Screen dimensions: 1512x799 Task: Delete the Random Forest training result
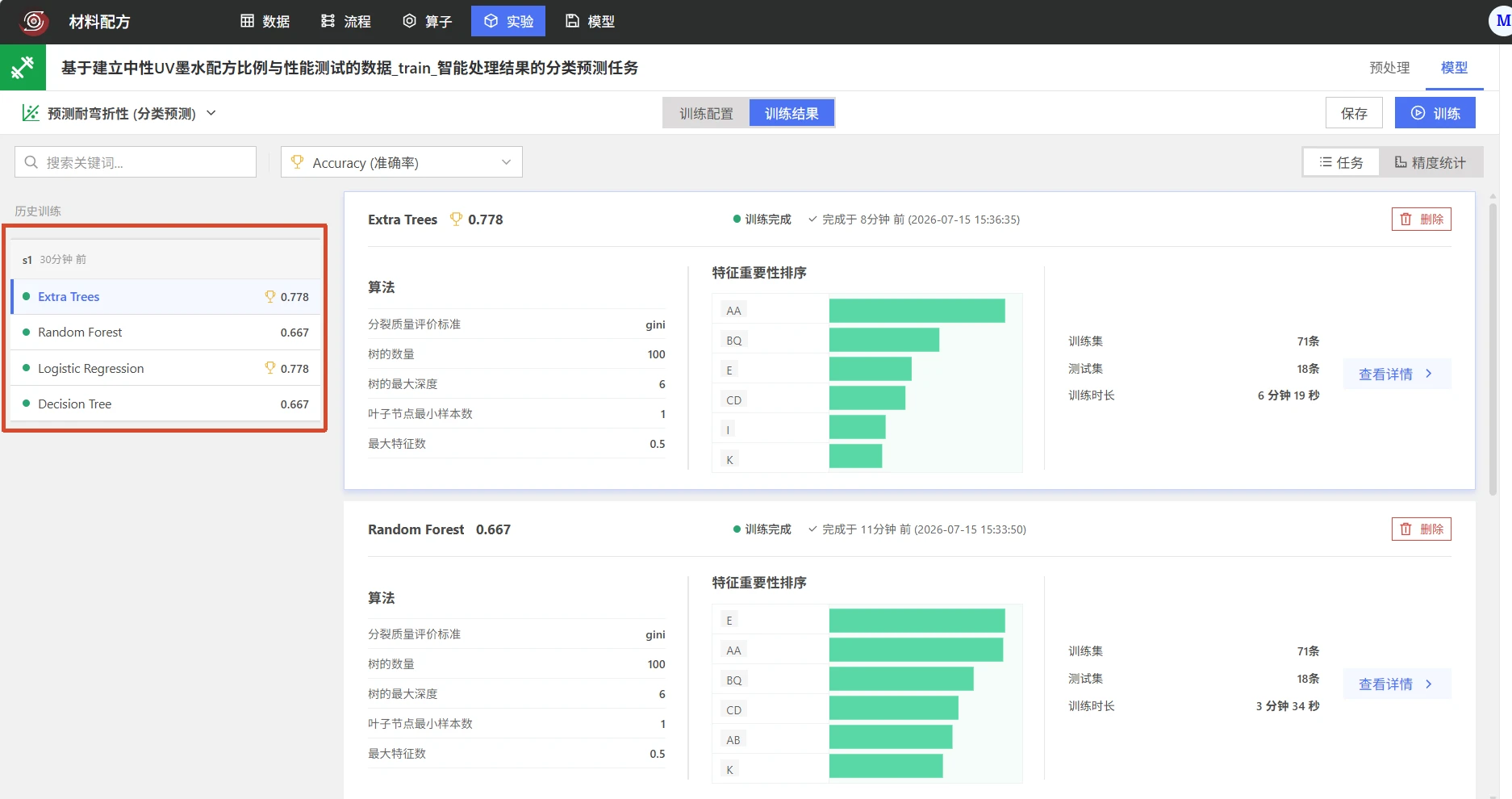pos(1421,529)
